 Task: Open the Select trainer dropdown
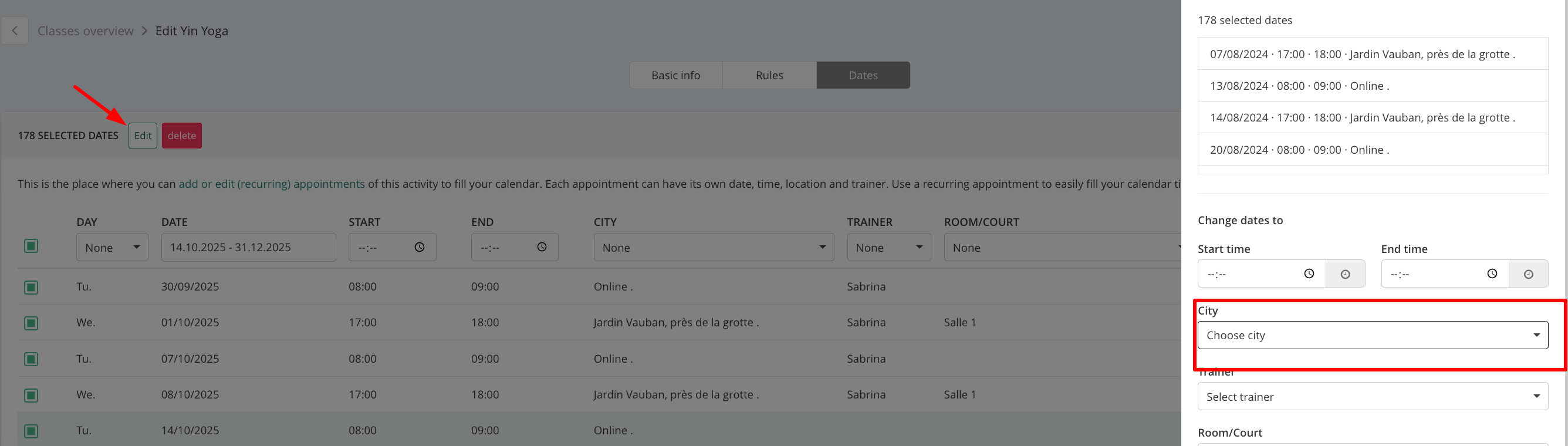pyautogui.click(x=1372, y=397)
